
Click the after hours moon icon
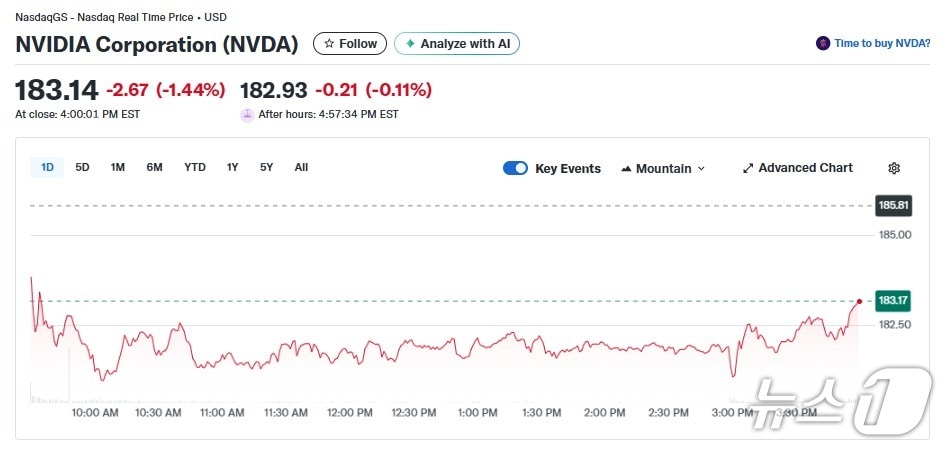pos(247,115)
